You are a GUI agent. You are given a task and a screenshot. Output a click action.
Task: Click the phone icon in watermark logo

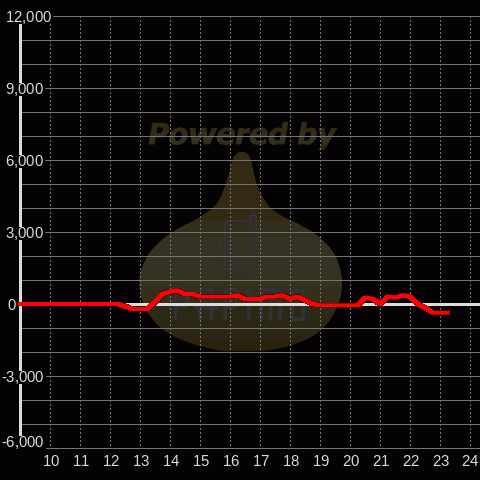[x=241, y=243]
